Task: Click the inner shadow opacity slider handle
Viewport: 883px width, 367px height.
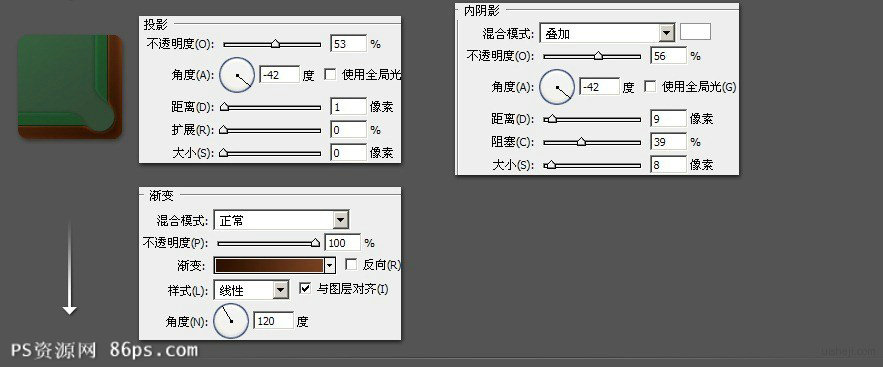Action: (x=599, y=56)
